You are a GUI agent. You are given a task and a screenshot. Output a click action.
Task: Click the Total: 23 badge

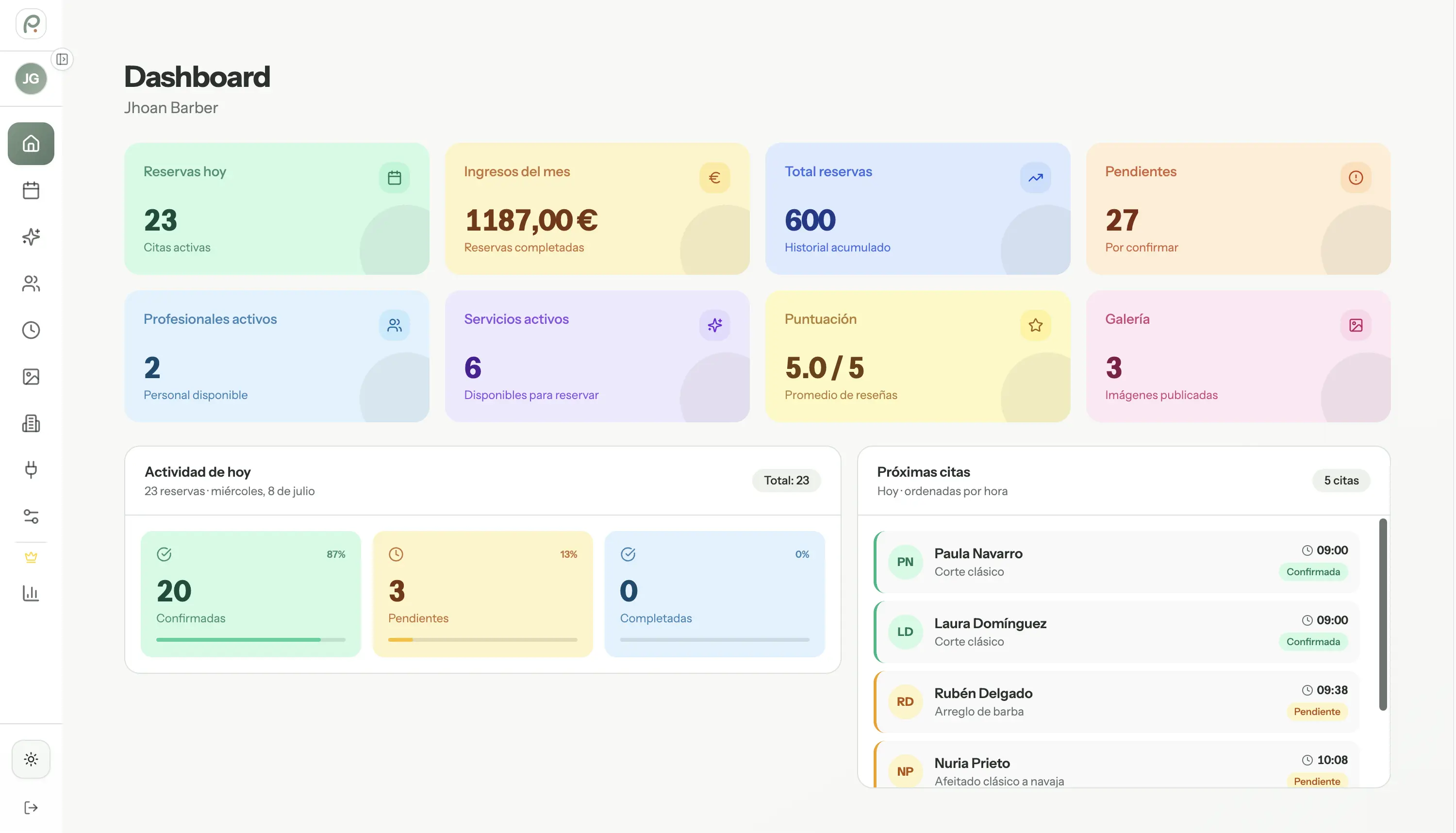pos(786,481)
